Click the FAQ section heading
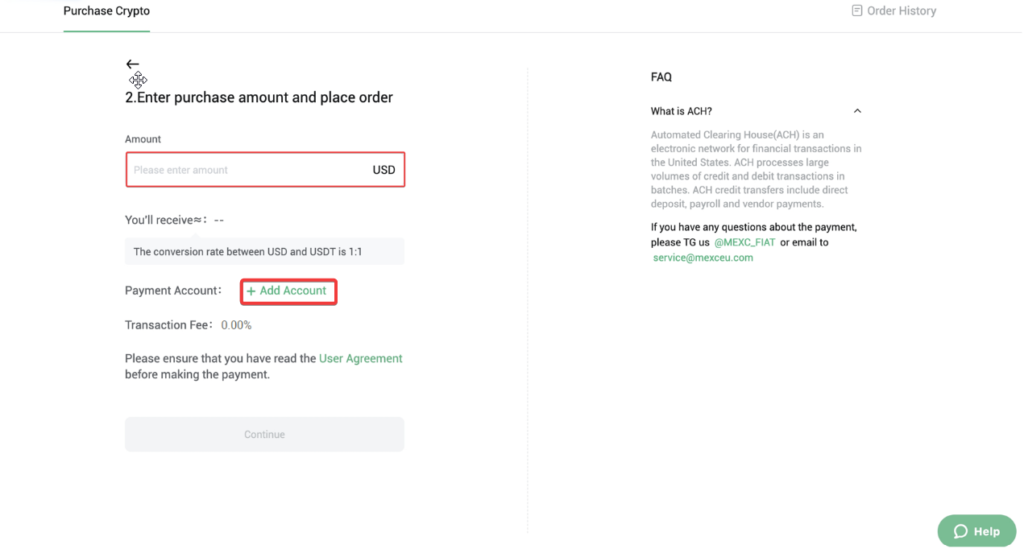 (661, 77)
